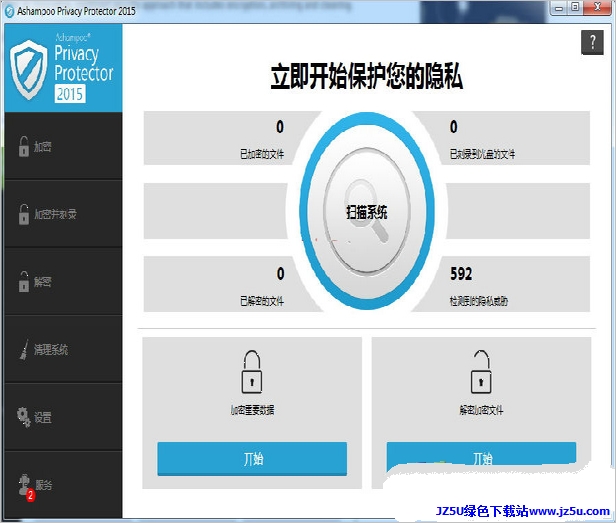
Task: Open the 加密 (Encrypt) sidebar section
Action: [x=63, y=146]
